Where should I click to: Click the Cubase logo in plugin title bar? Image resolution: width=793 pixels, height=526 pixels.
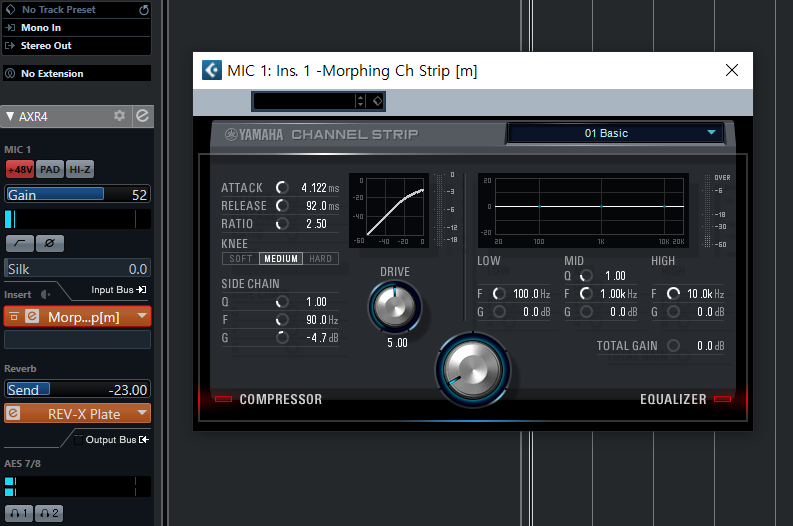pos(212,70)
